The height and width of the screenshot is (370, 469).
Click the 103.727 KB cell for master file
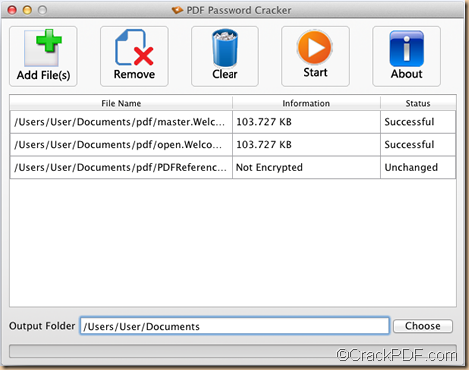306,122
